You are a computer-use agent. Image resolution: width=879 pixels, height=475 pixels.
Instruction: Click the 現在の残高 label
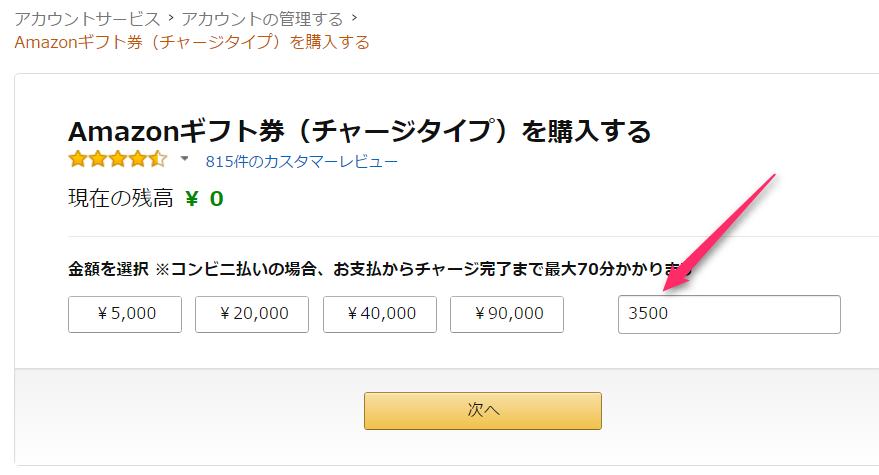[120, 198]
